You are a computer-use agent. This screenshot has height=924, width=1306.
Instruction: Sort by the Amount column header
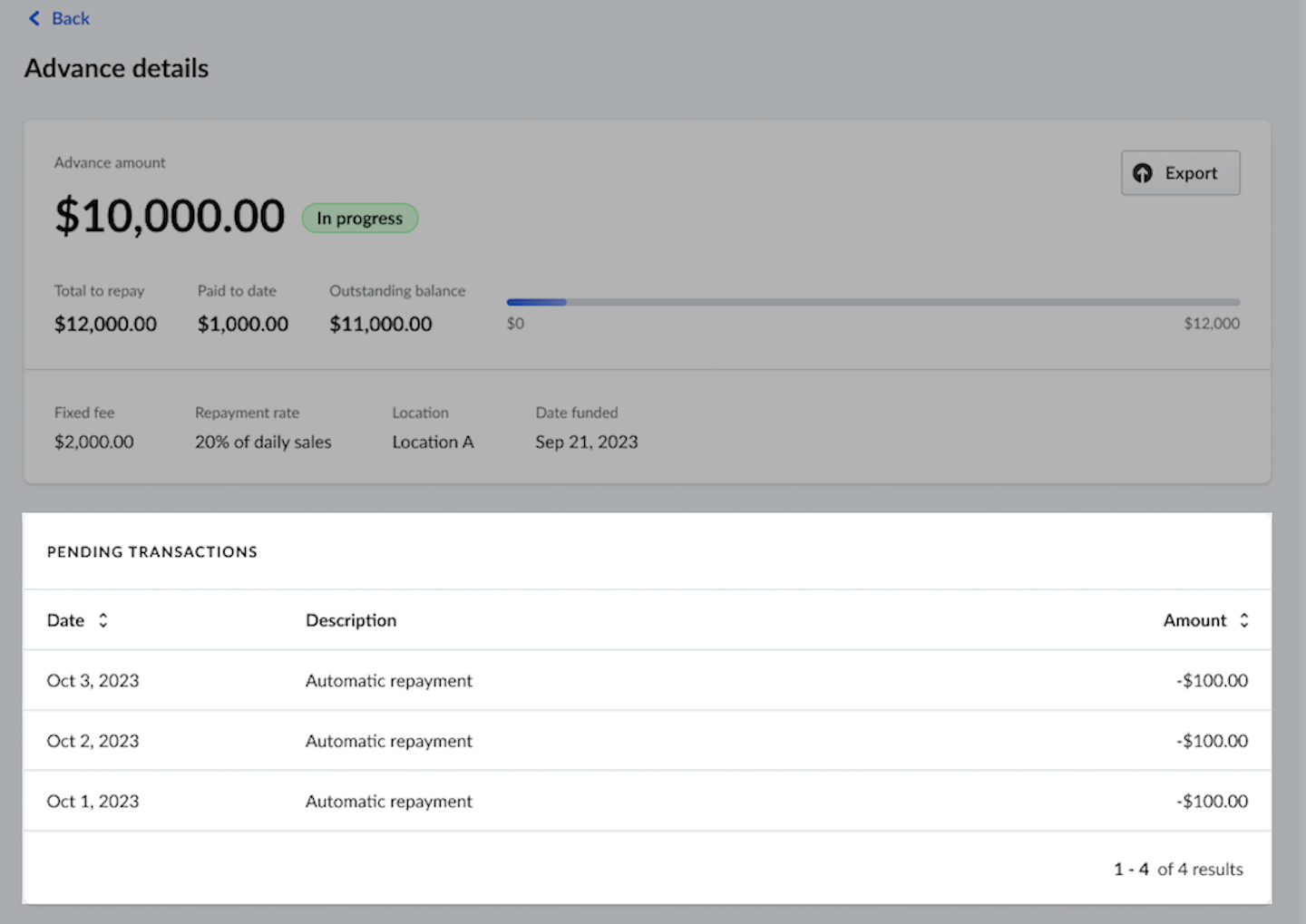1194,620
